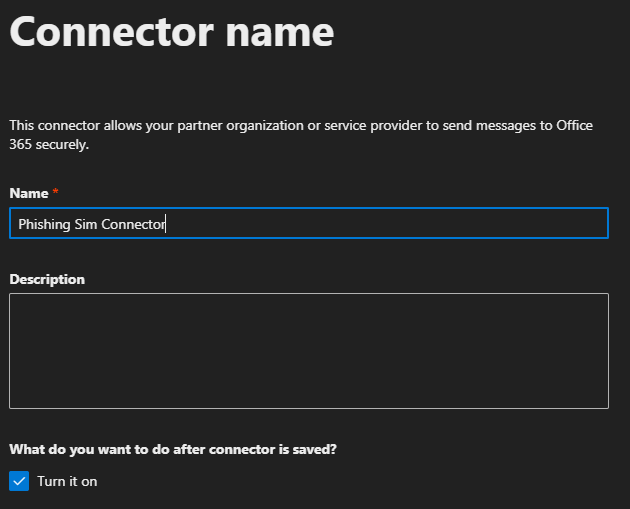
Task: Click the word 'Sim' in the Name field
Action: [x=86, y=224]
